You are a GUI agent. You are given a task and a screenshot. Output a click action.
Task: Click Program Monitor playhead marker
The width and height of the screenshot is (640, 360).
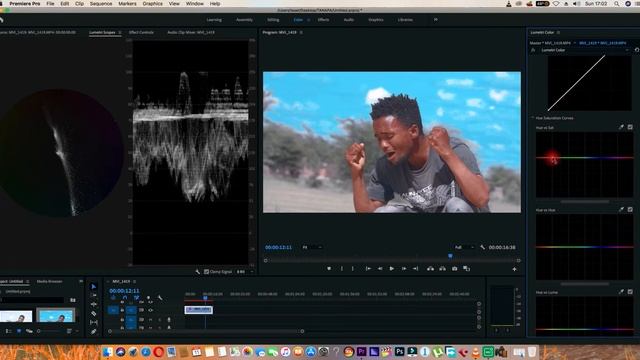pos(450,256)
